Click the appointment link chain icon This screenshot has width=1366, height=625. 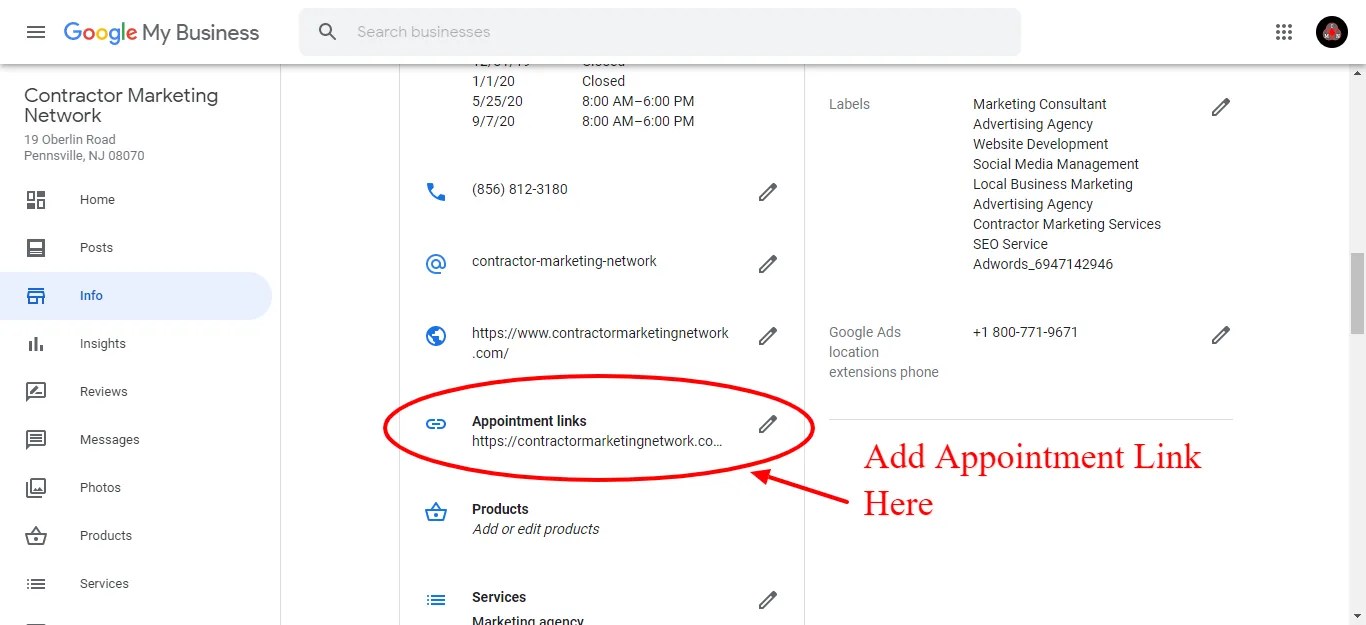click(x=436, y=424)
